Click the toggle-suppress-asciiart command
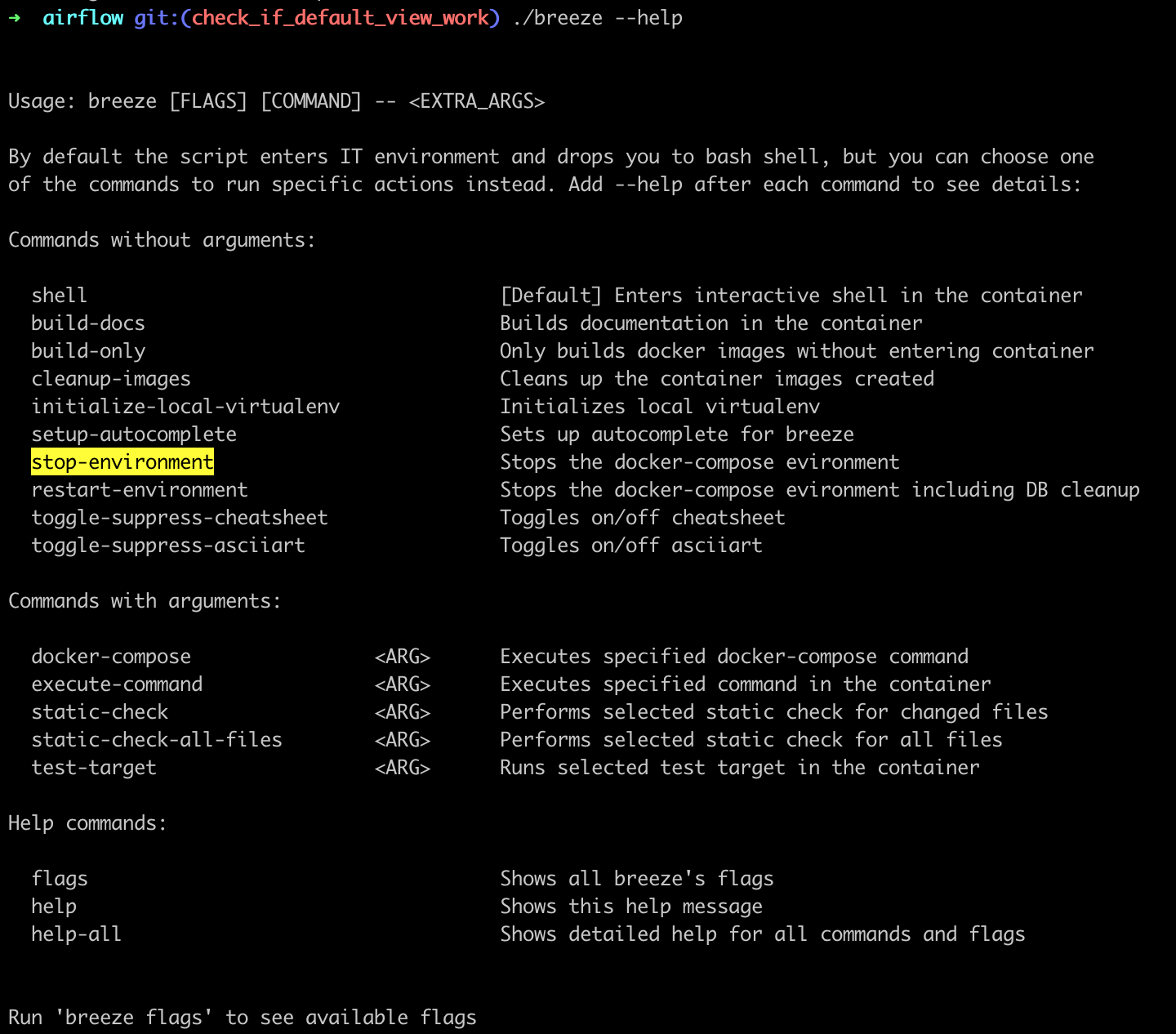1176x1034 pixels. click(x=168, y=546)
